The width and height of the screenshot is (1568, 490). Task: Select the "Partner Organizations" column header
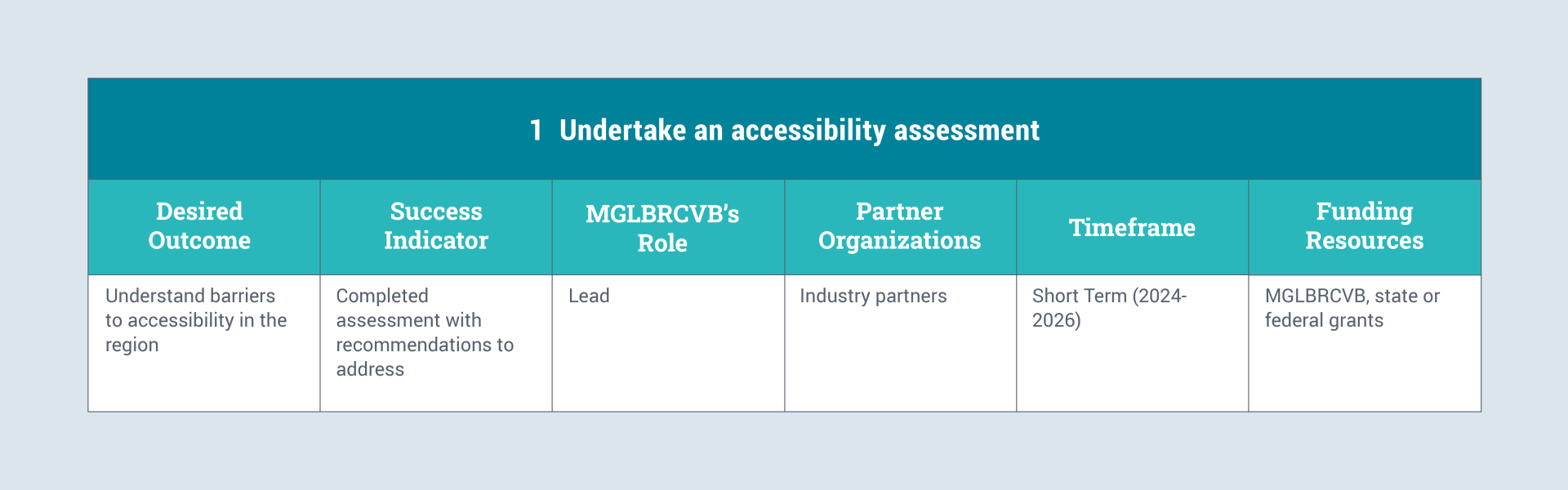coord(899,226)
